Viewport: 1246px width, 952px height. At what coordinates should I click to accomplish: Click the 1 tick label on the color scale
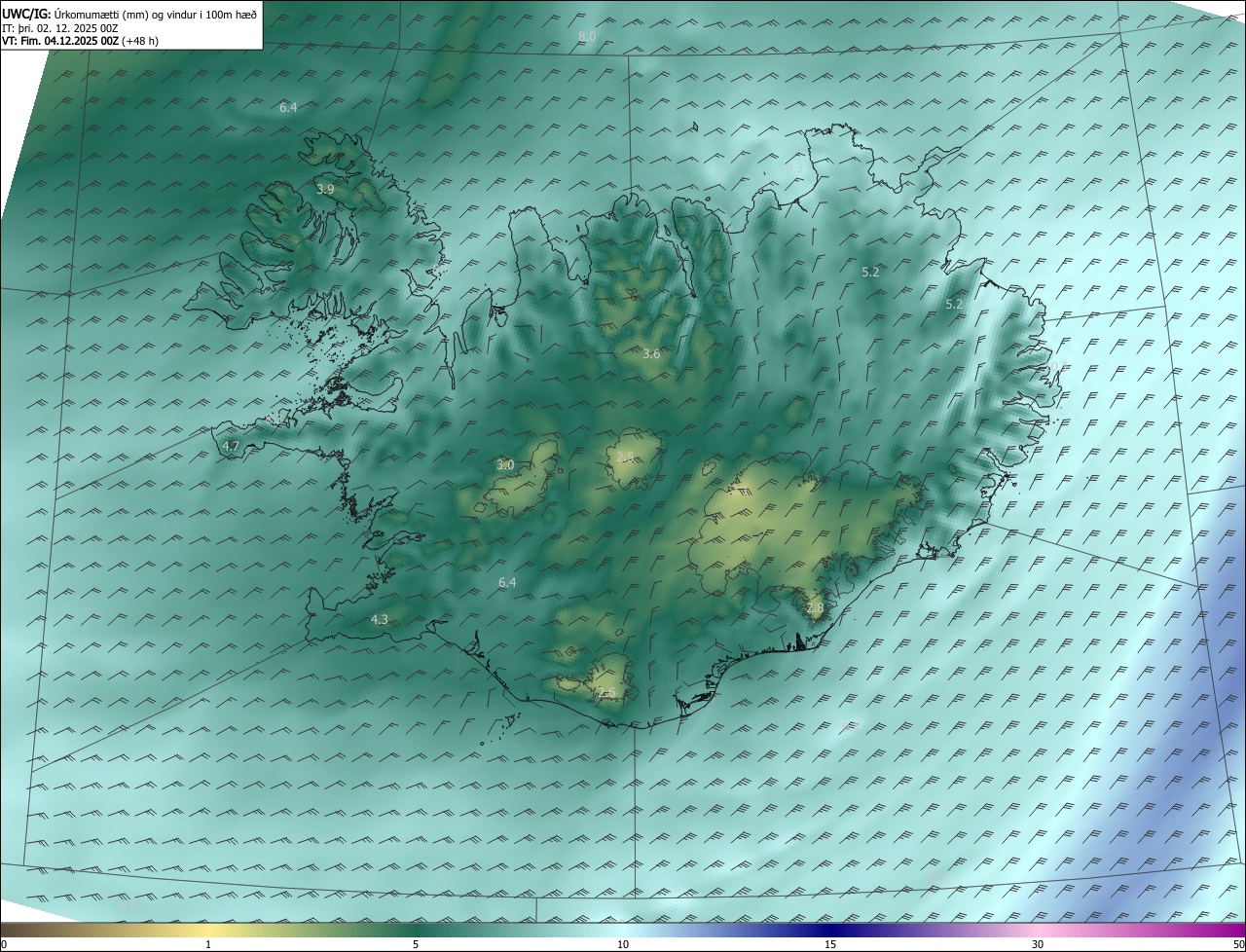pos(208,945)
